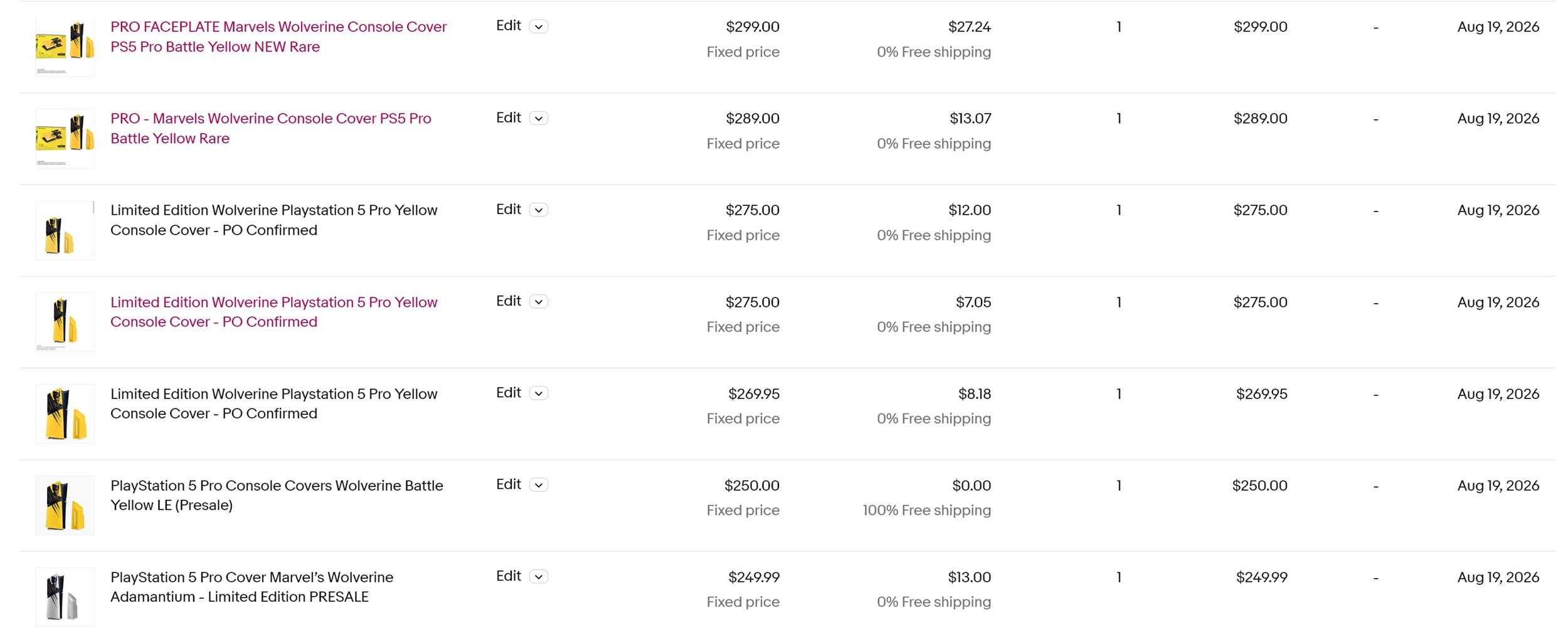Open thumbnail of Adamantium Limited Edition listing

click(x=65, y=597)
